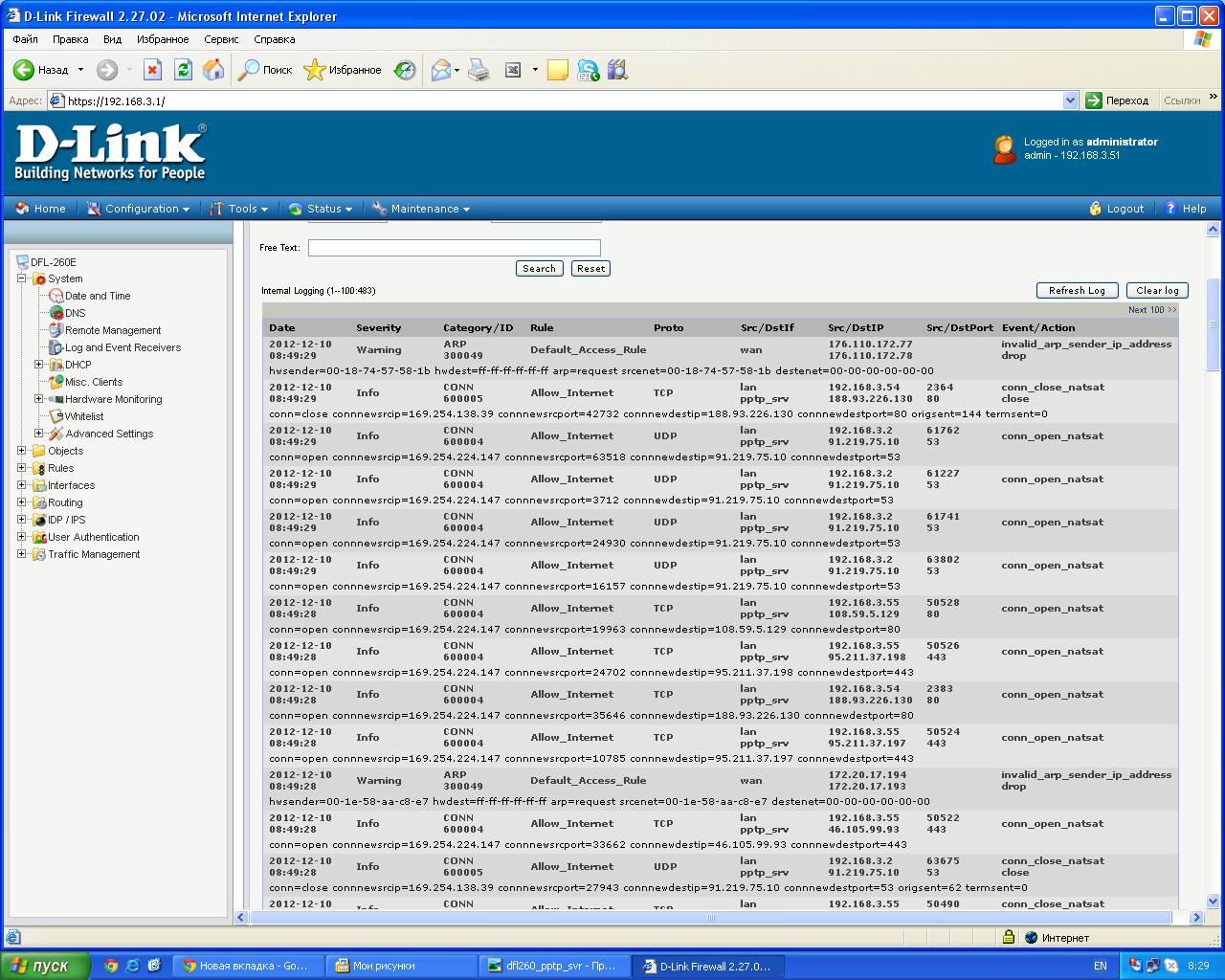
Task: Open Date and Time settings
Action: pos(98,296)
